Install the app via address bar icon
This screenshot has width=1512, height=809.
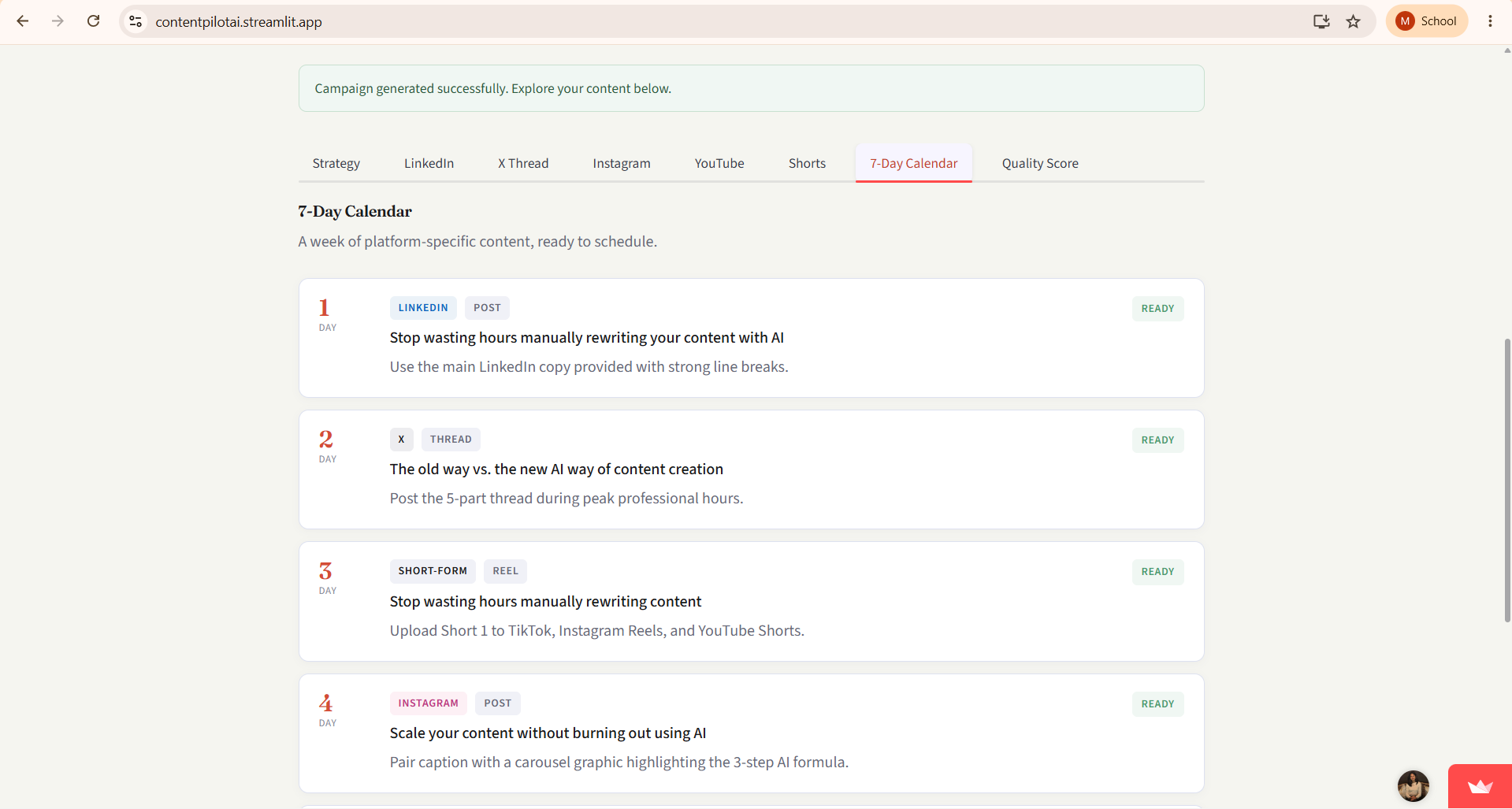coord(1321,21)
